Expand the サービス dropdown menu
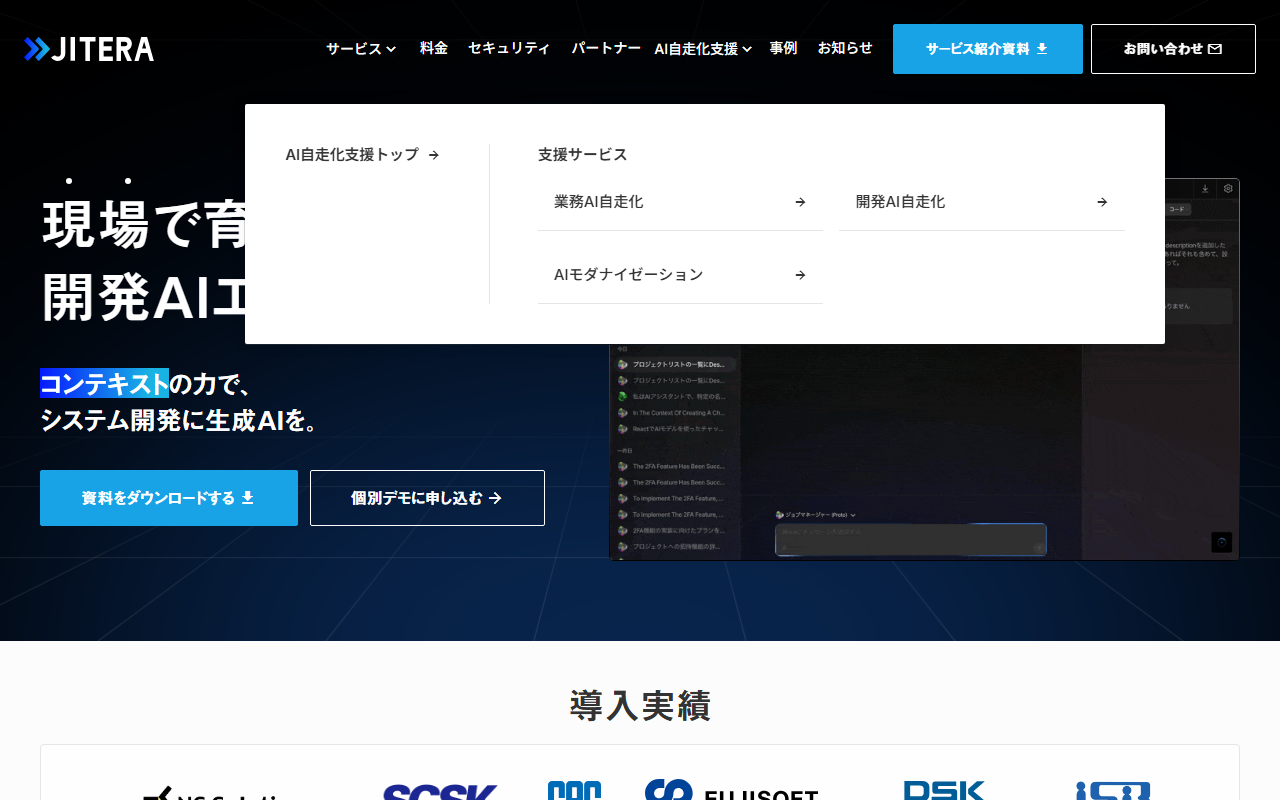The width and height of the screenshot is (1280, 800). pyautogui.click(x=360, y=48)
